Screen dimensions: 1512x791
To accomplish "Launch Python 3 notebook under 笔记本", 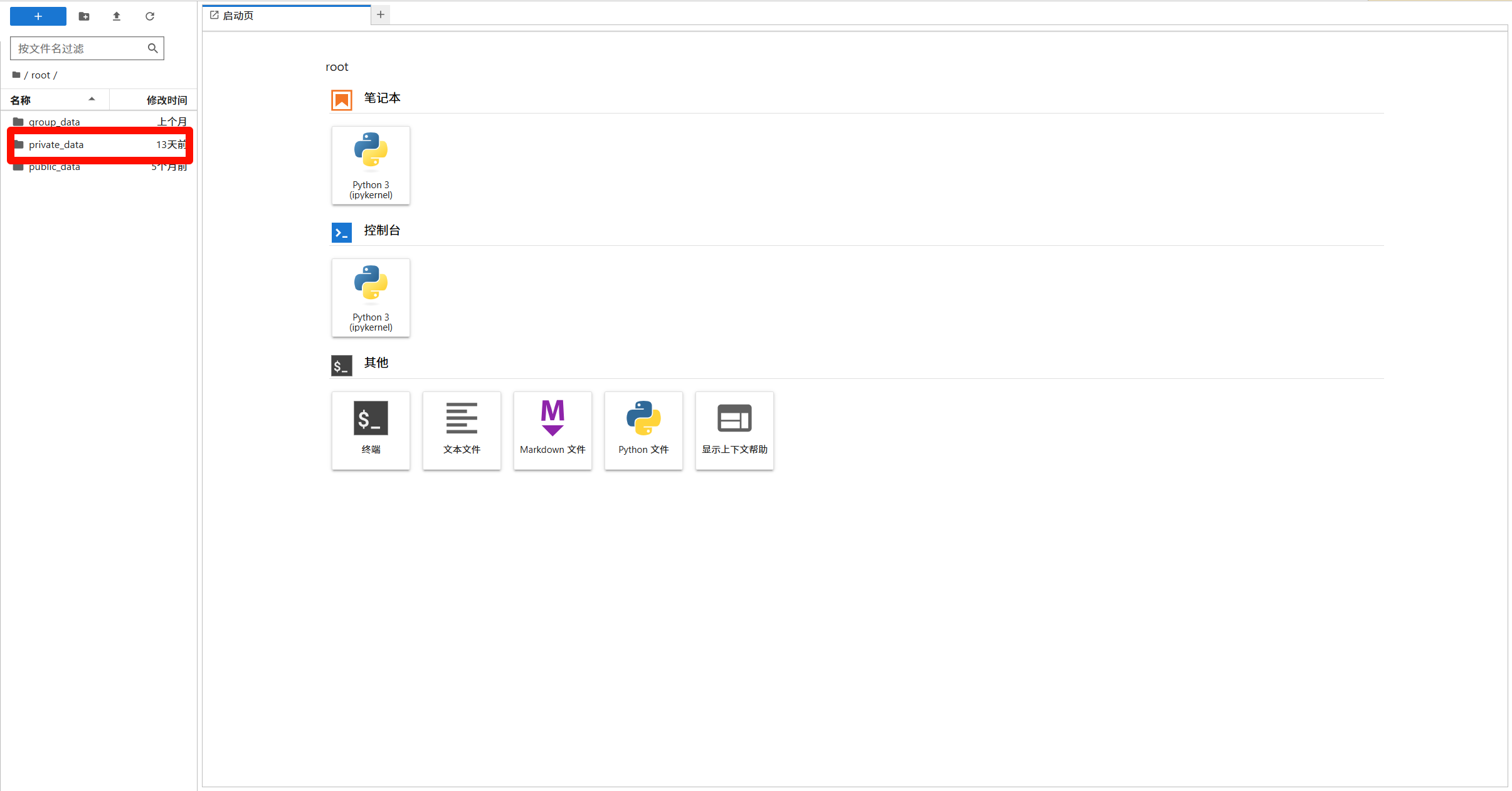I will click(x=371, y=166).
